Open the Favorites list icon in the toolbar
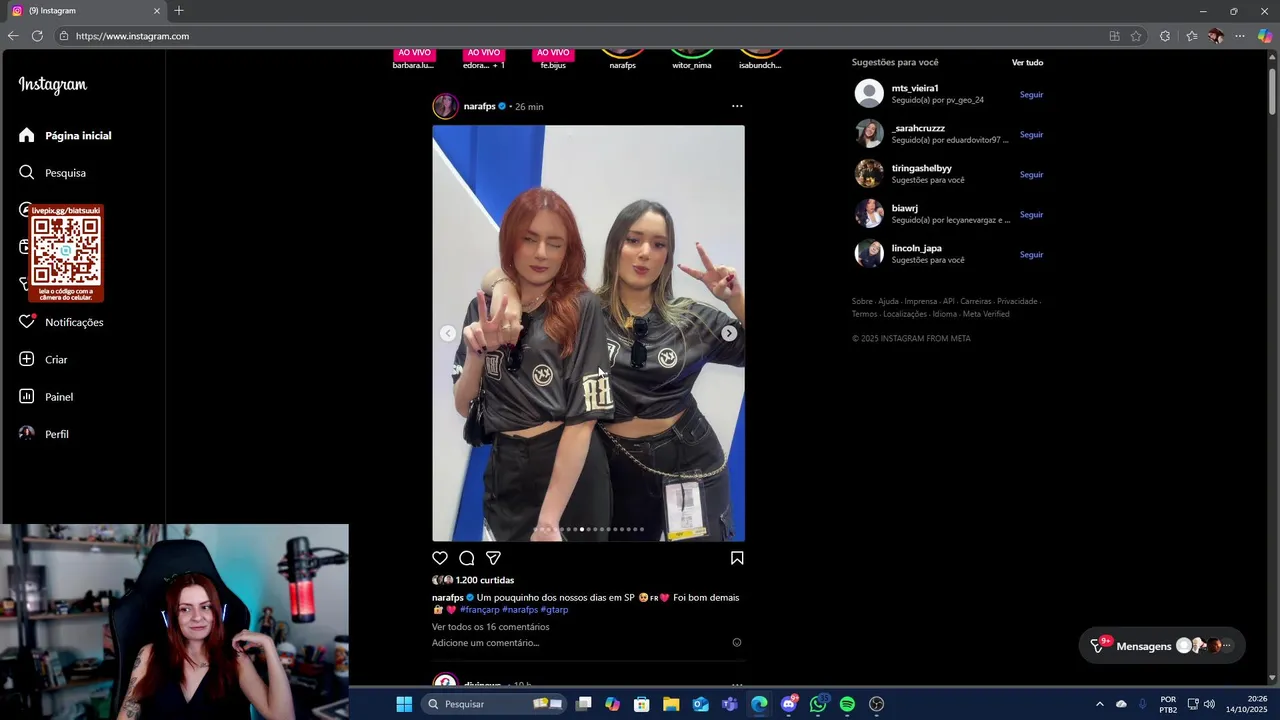Image resolution: width=1280 pixels, height=720 pixels. [1191, 36]
